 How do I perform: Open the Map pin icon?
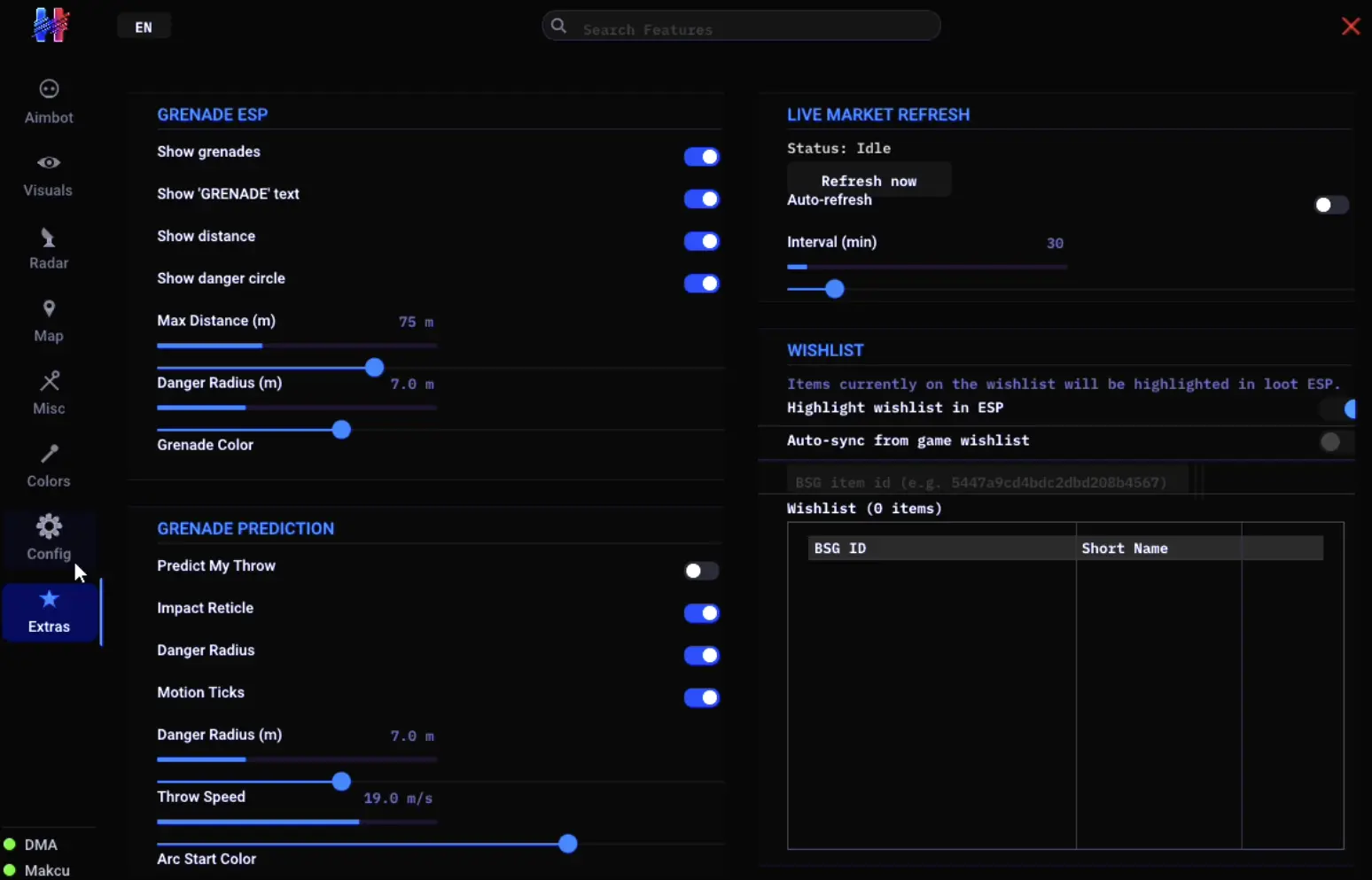click(x=49, y=309)
